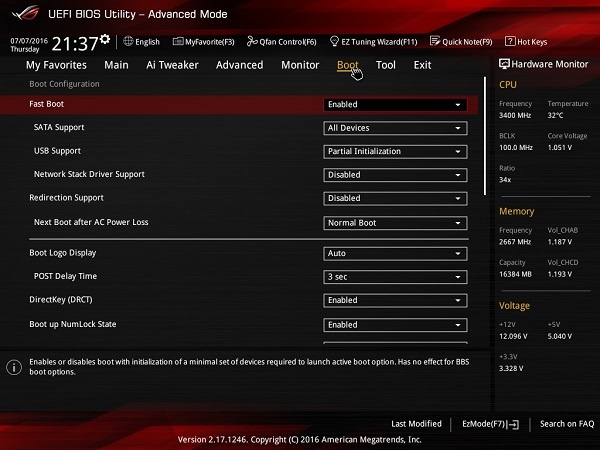Select the Fast Boot label row
This screenshot has height=450, width=600.
[46, 104]
